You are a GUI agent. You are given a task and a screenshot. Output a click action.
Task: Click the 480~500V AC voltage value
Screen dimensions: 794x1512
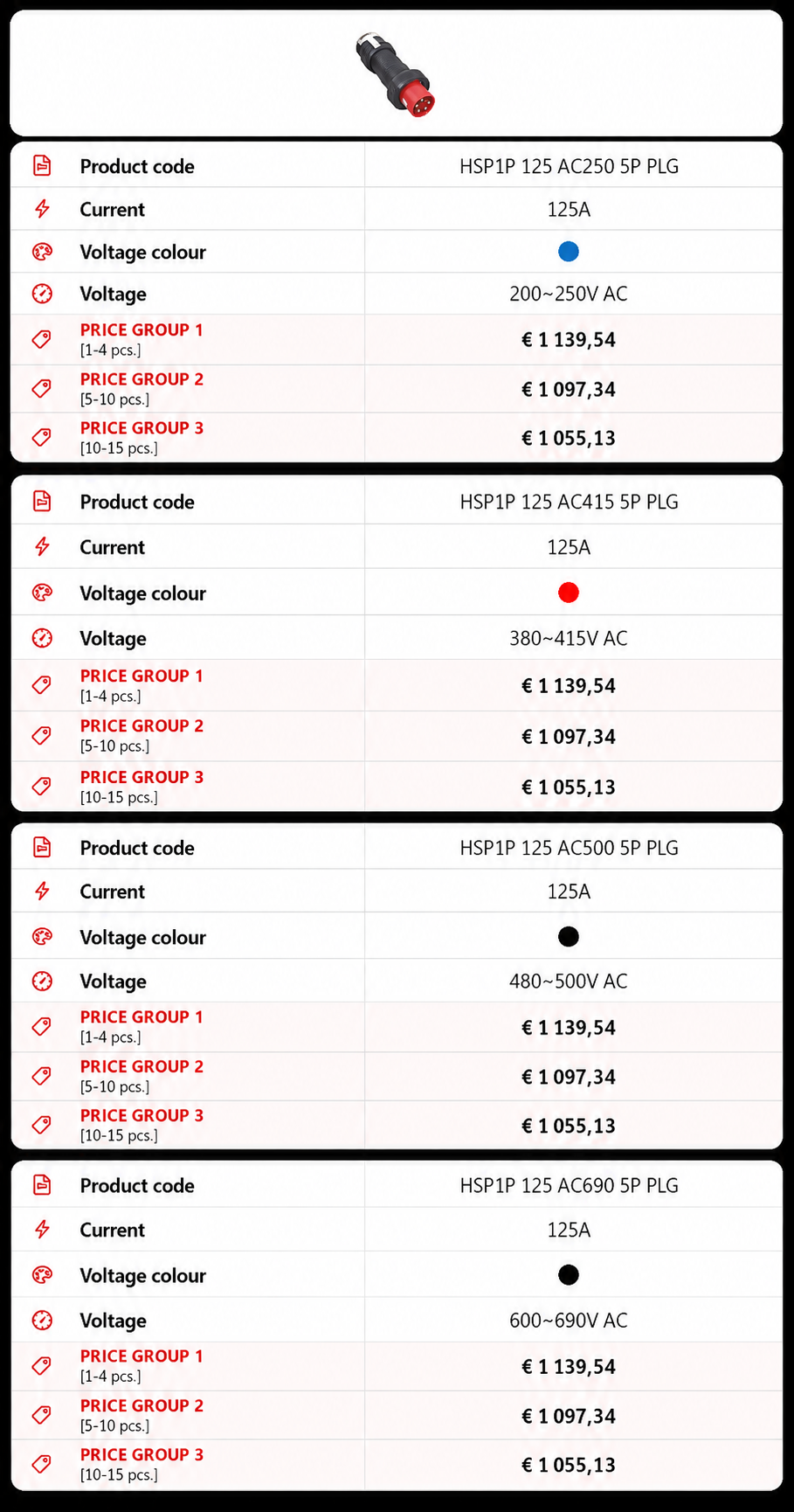[569, 981]
